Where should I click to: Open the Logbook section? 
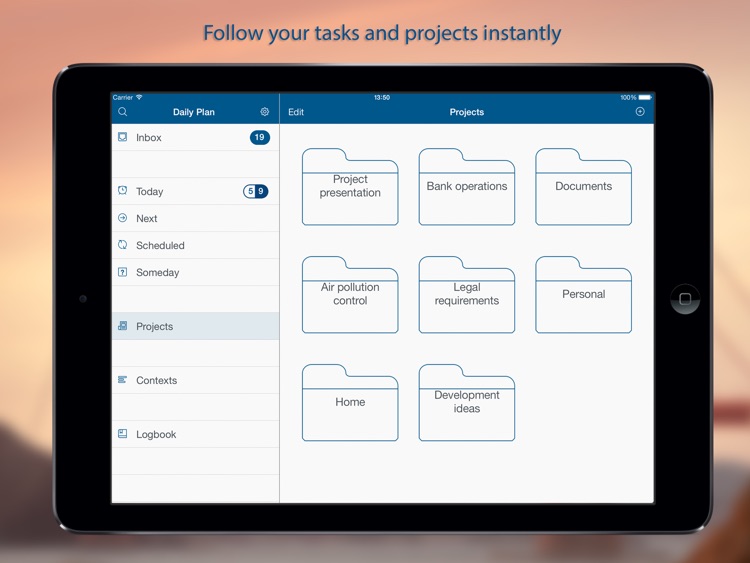[x=195, y=434]
